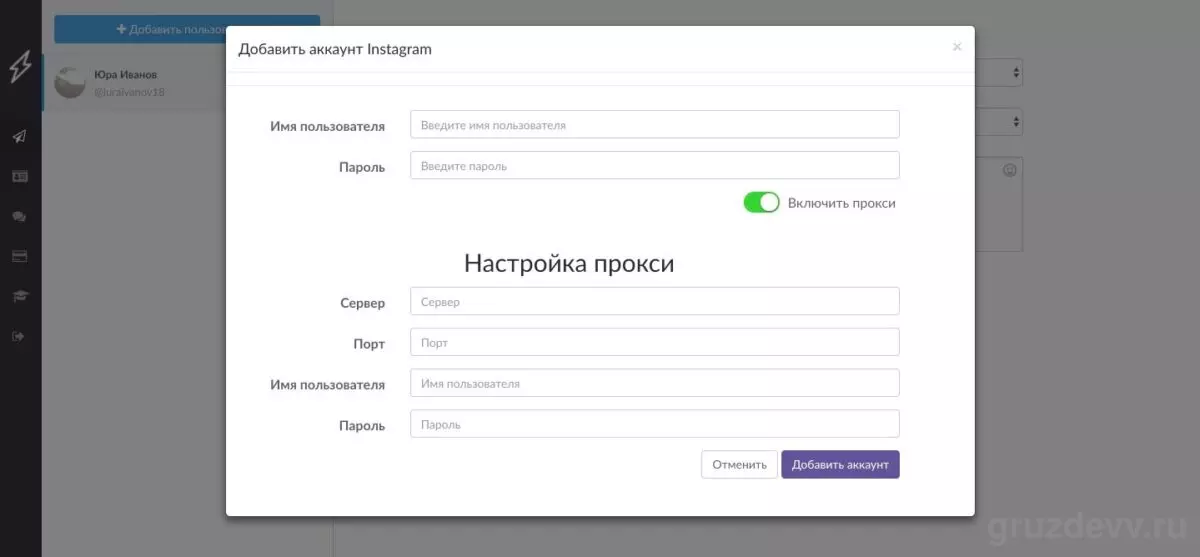
Task: Close the Add Instagram account dialog
Action: click(957, 47)
